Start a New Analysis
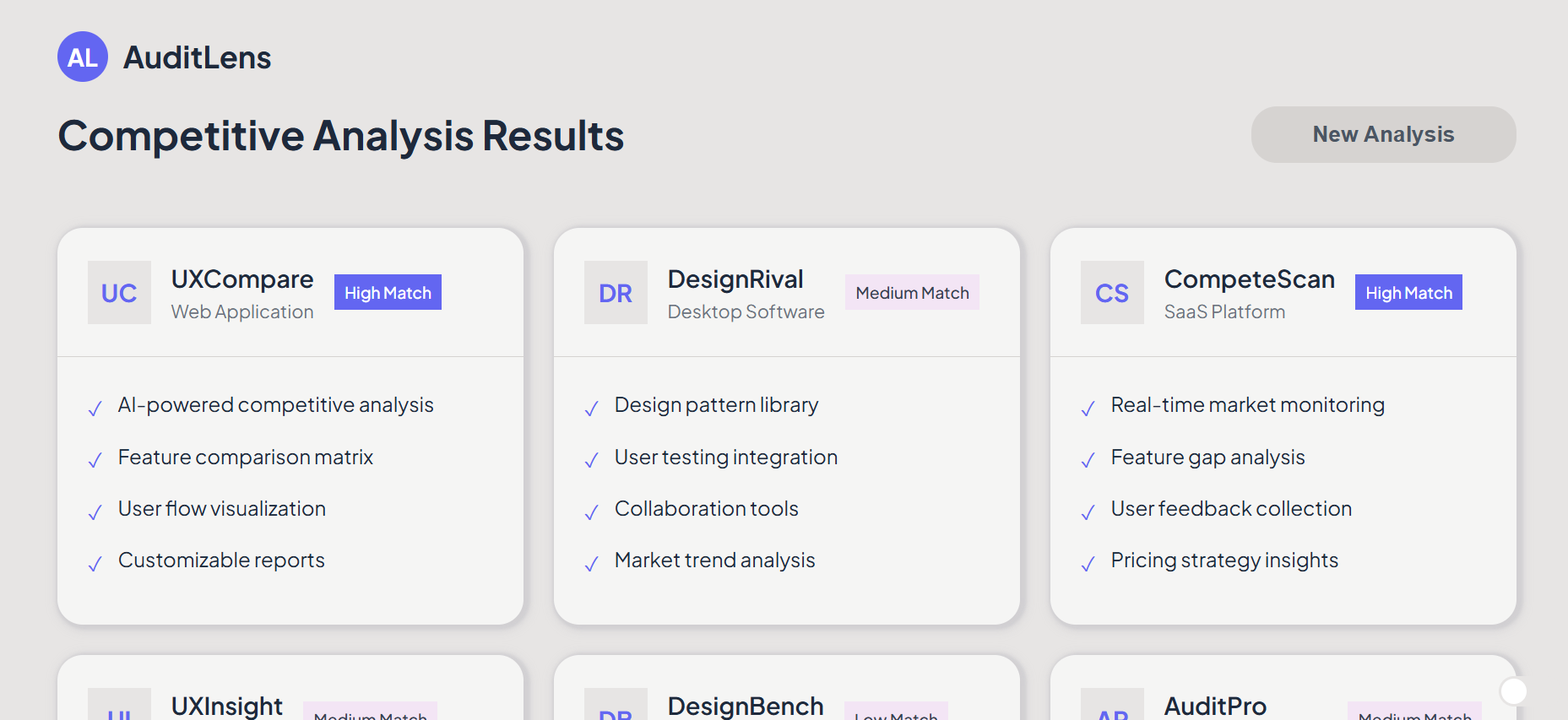Screen dimensions: 1568x720 1382,134
